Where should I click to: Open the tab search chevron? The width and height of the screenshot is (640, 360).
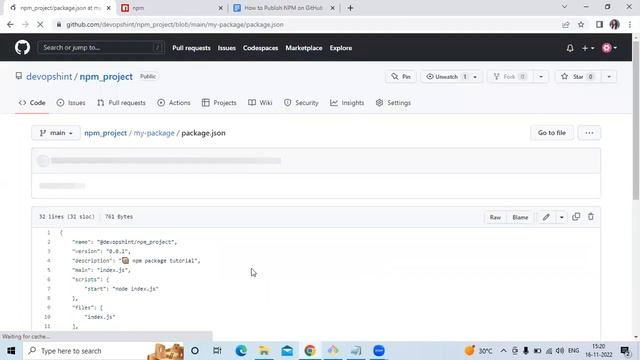click(x=564, y=7)
